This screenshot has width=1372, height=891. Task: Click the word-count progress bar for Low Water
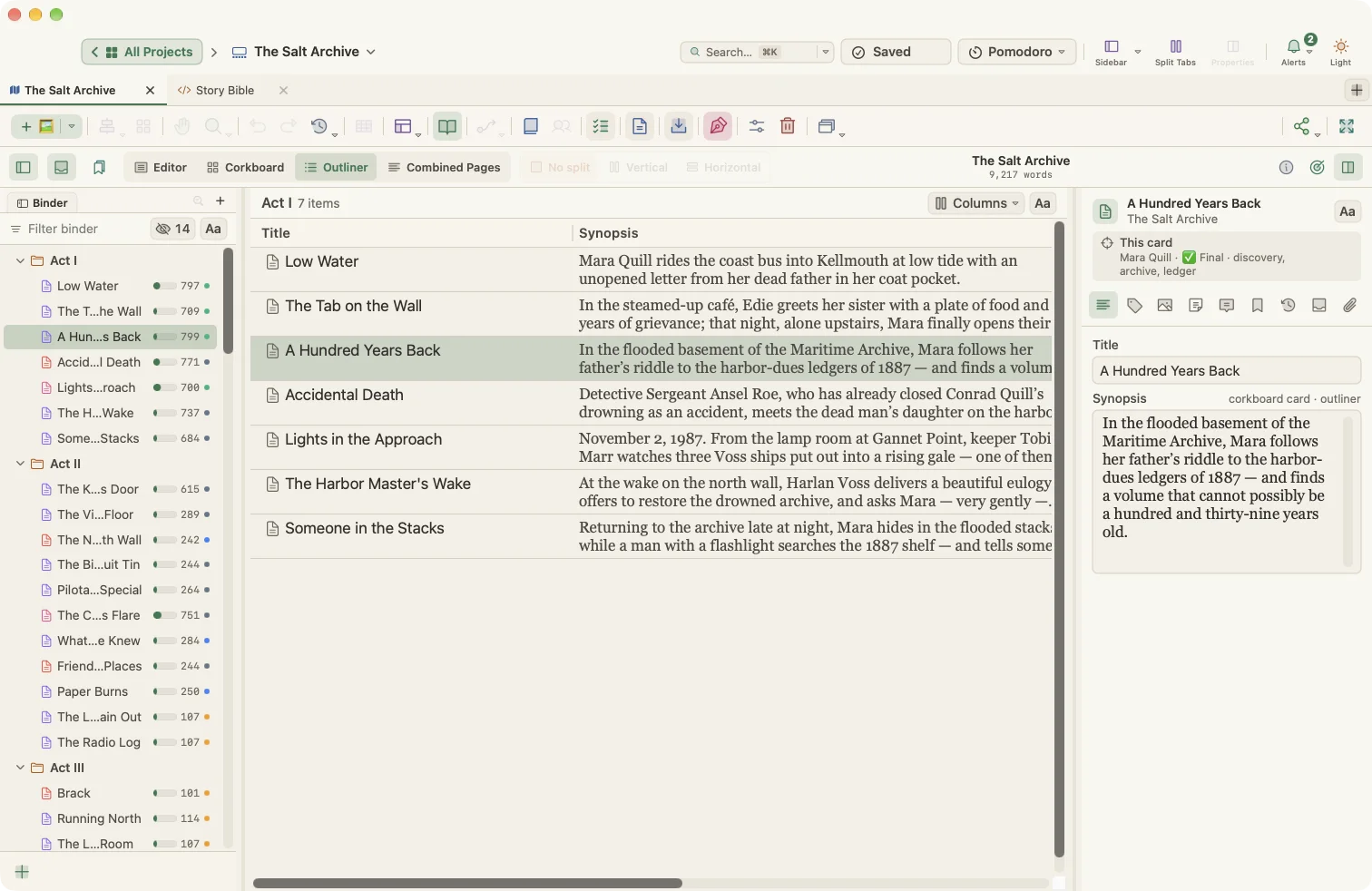click(164, 286)
